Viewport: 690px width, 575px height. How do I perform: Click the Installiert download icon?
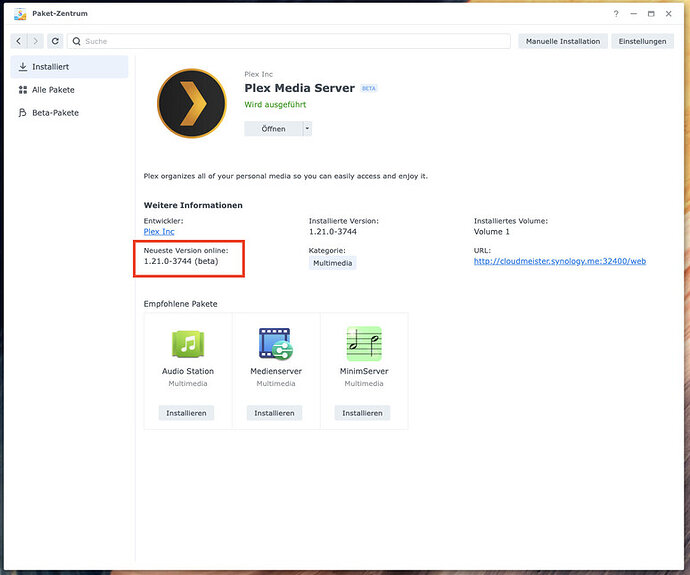(x=22, y=67)
